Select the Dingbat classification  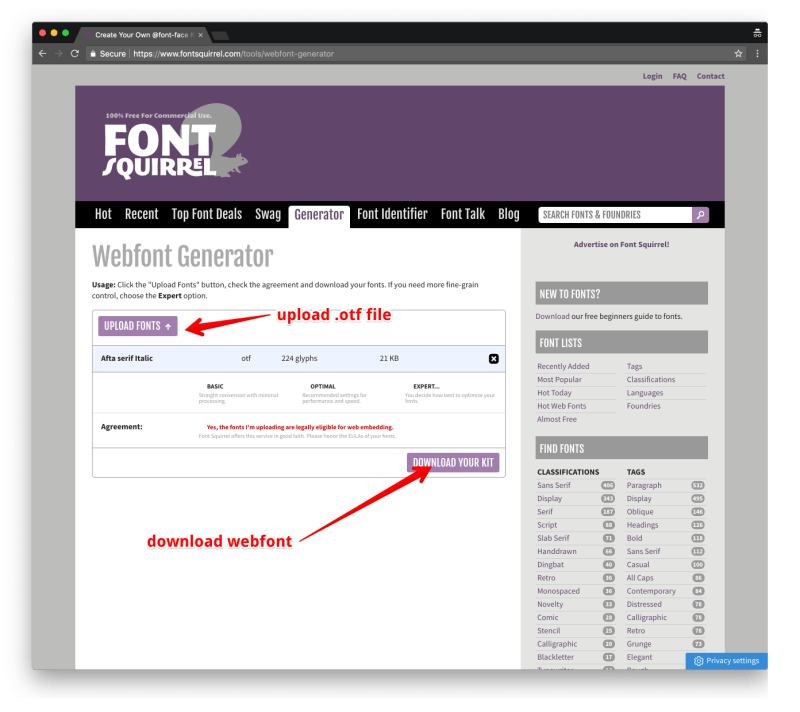(550, 565)
